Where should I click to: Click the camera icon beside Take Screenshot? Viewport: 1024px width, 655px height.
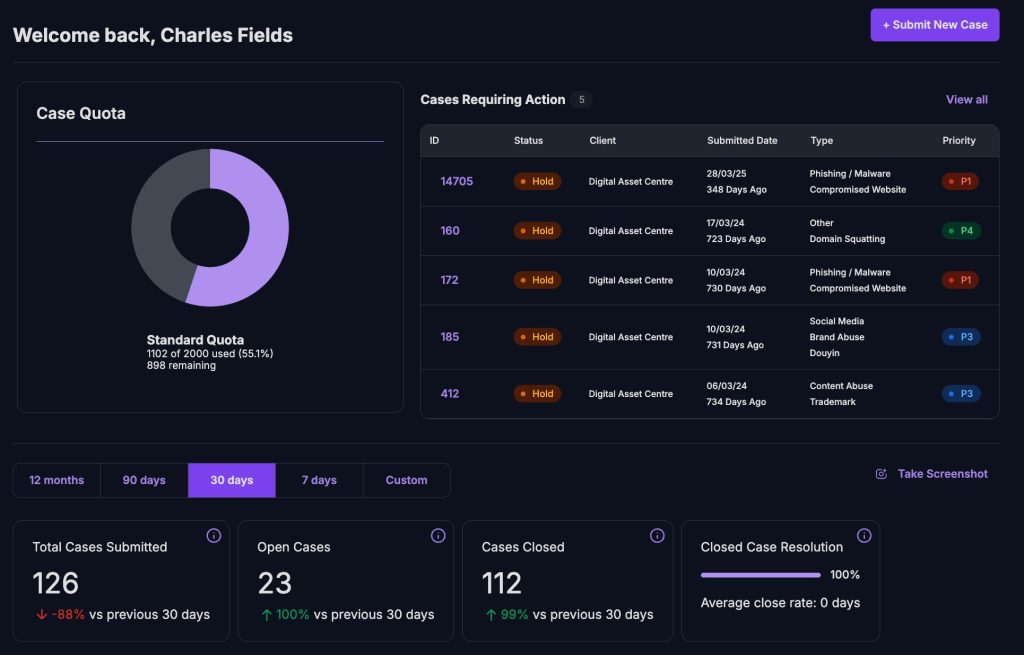coord(881,474)
